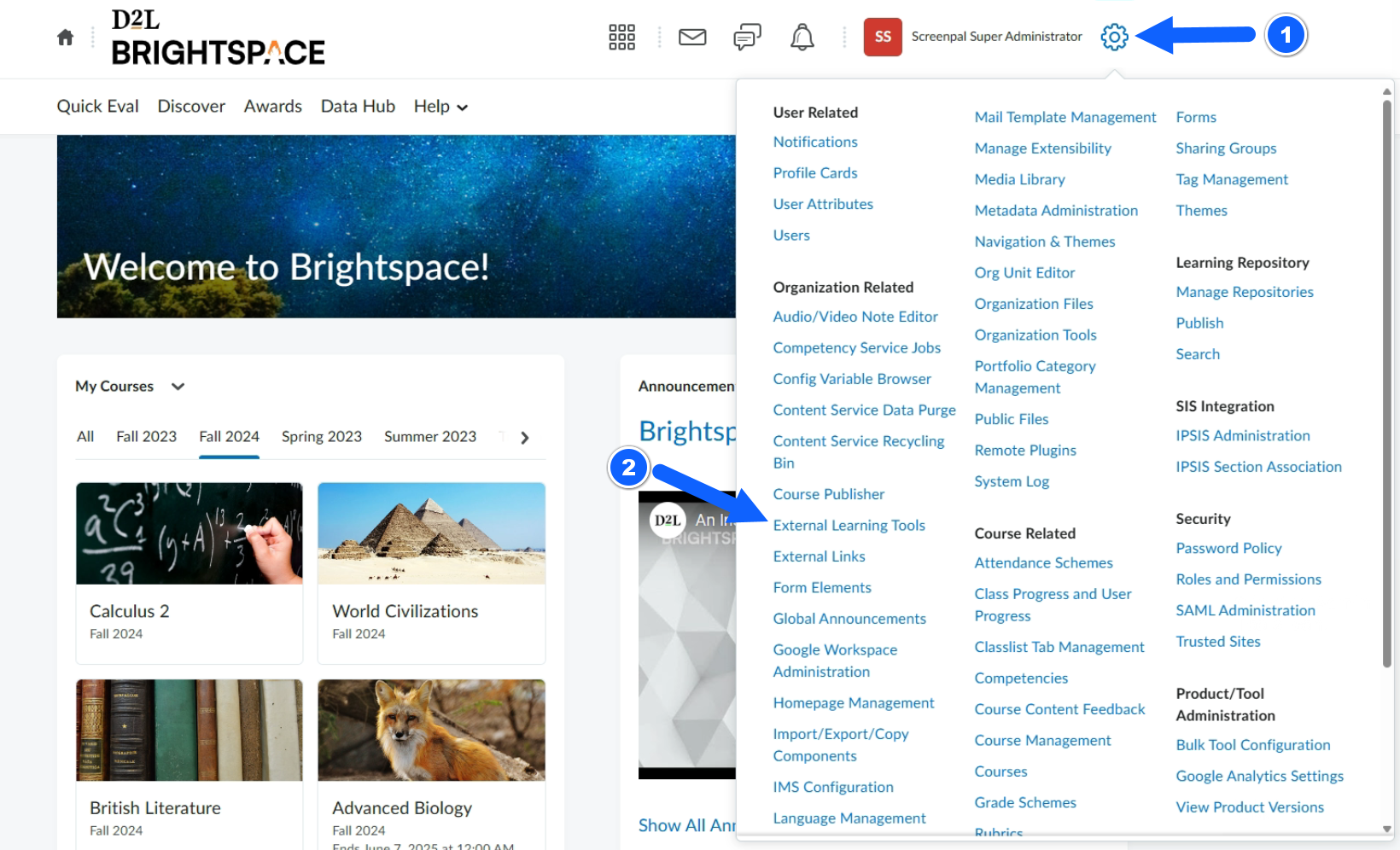This screenshot has height=850, width=1400.
Task: Open Remote Plugins
Action: click(x=1025, y=451)
